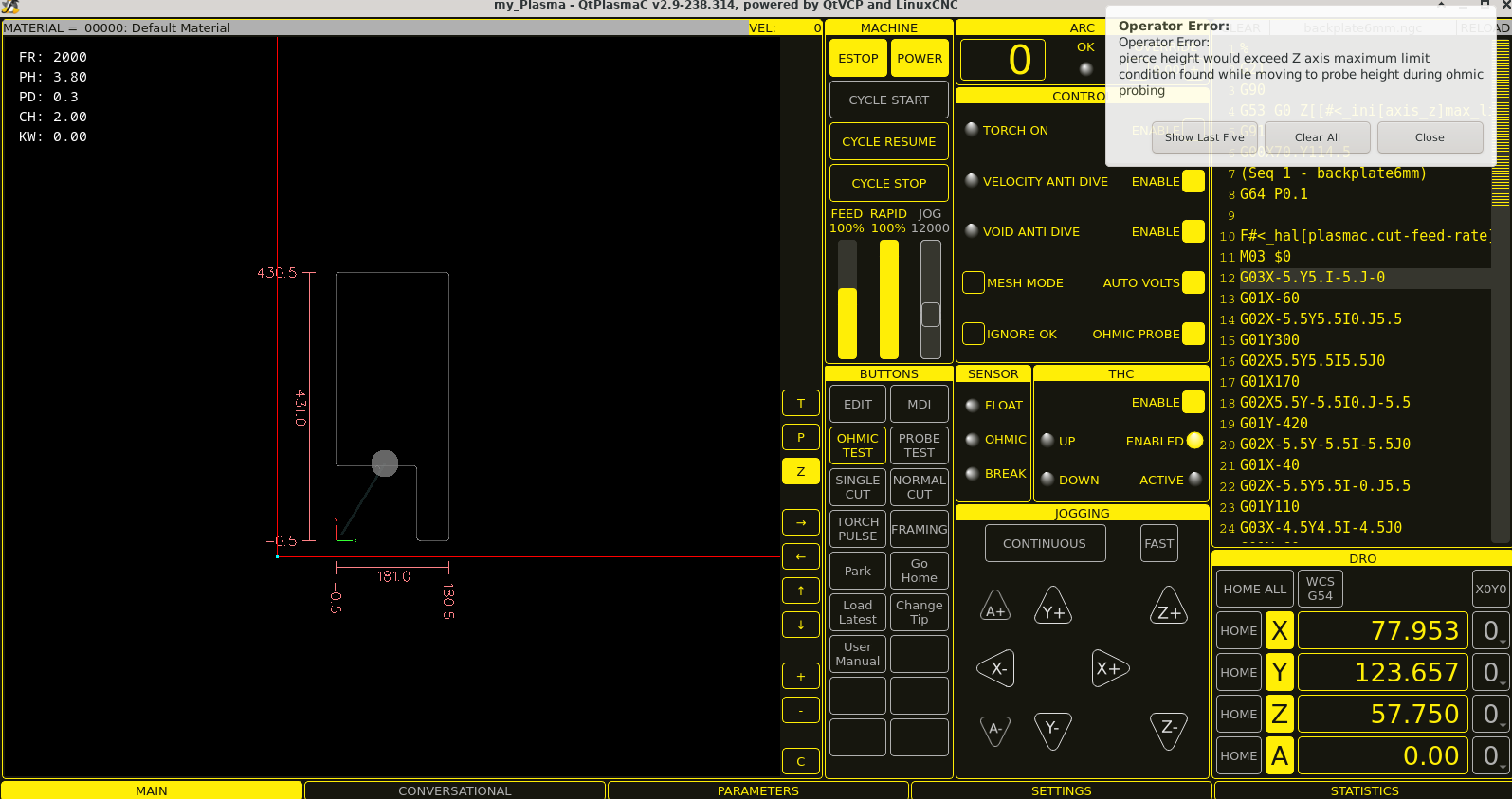Viewport: 1512px width, 799px height.
Task: Toggle Velocity Anti Dive enable
Action: pyautogui.click(x=1193, y=181)
